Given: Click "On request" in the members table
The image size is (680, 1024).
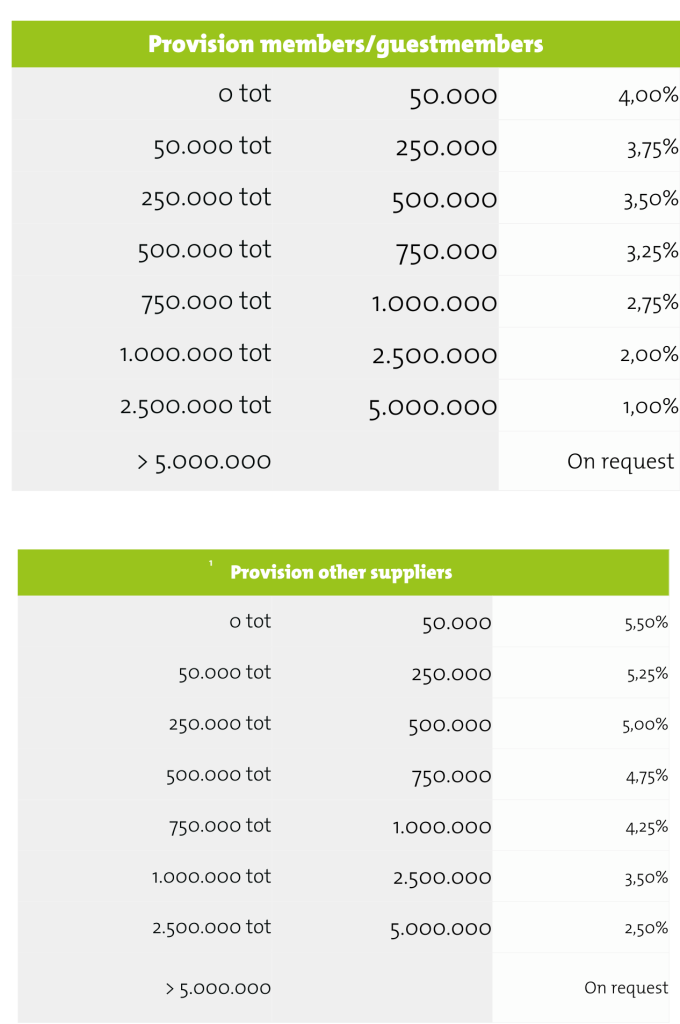Looking at the screenshot, I should tap(622, 462).
